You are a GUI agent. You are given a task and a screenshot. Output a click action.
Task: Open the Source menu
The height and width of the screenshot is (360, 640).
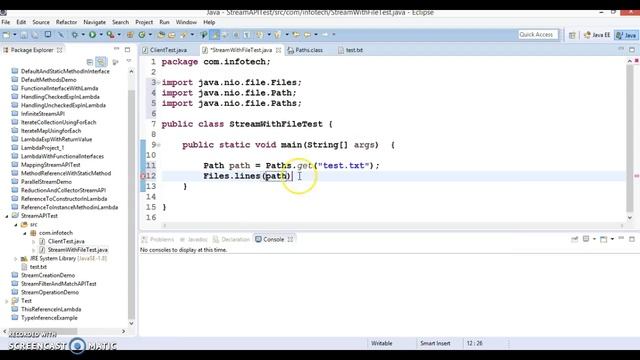point(41,22)
